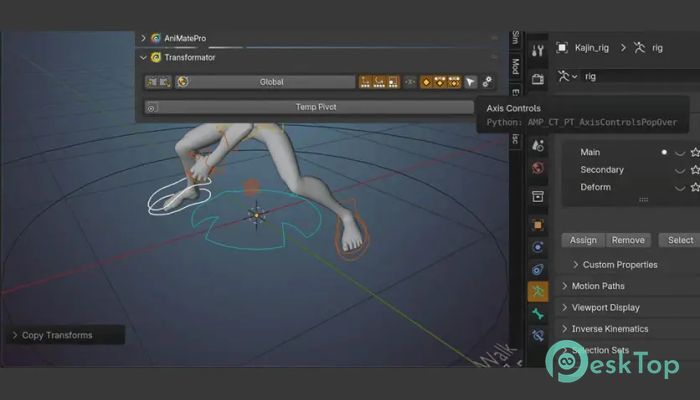Click the globe orientation icon on Global field
Image resolution: width=700 pixels, height=400 pixels.
tap(183, 82)
